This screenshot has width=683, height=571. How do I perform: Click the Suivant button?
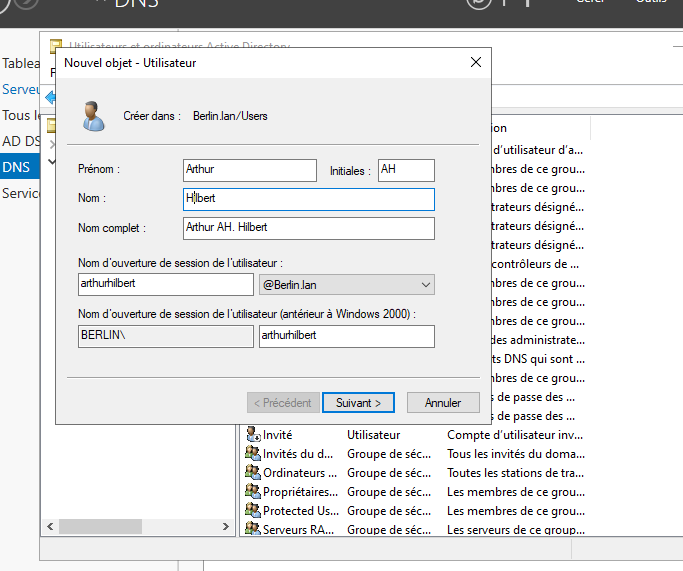pyautogui.click(x=358, y=403)
